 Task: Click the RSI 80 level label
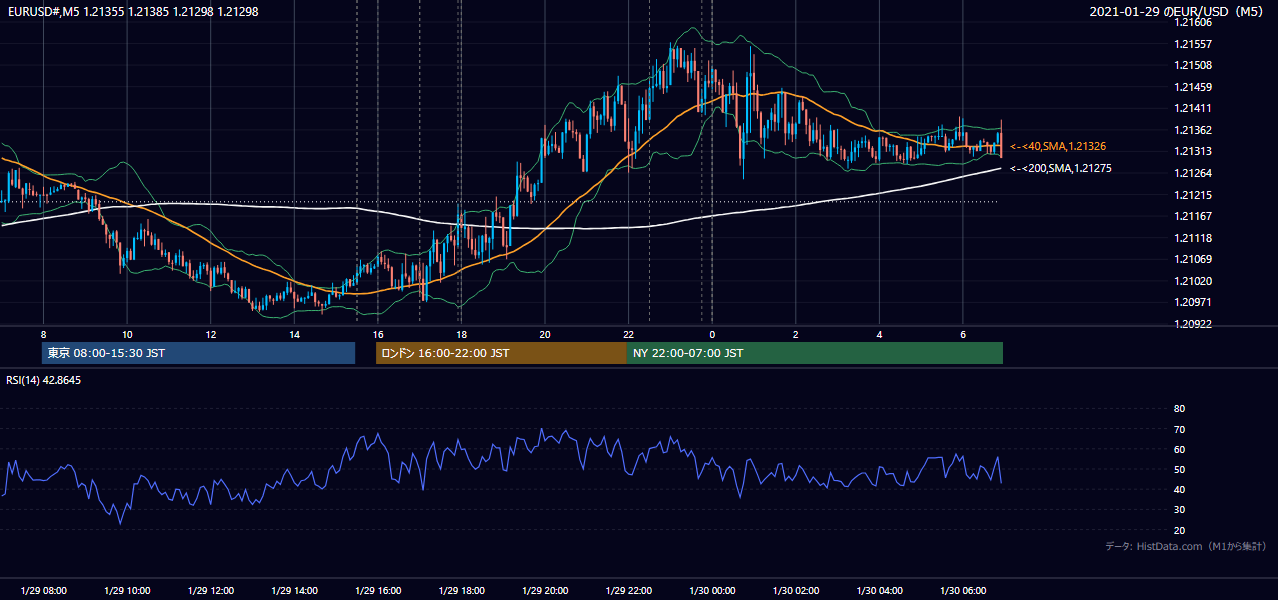click(x=1179, y=409)
